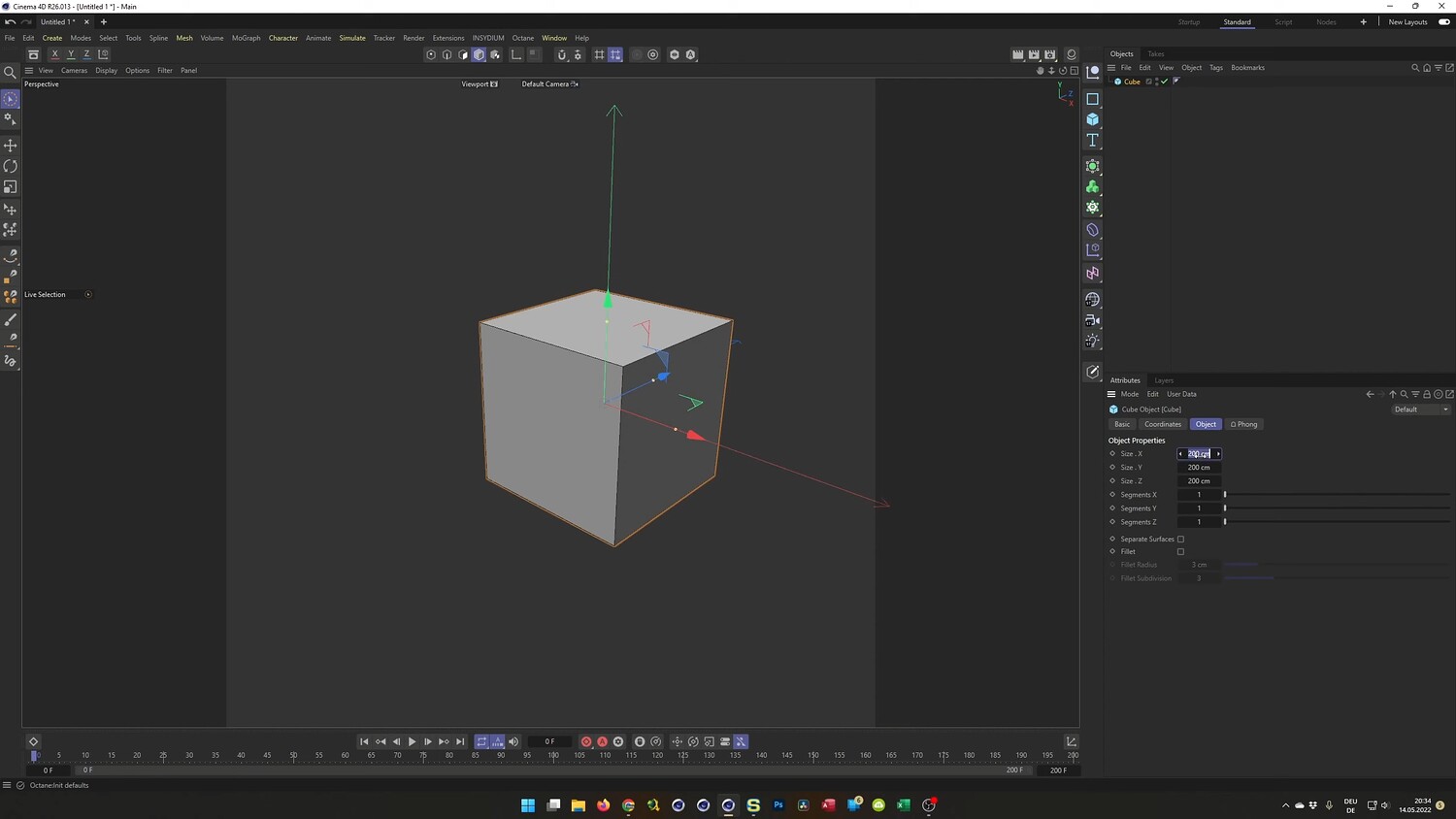This screenshot has width=1456, height=819.
Task: Open the MoGraph menu
Action: pyautogui.click(x=246, y=39)
